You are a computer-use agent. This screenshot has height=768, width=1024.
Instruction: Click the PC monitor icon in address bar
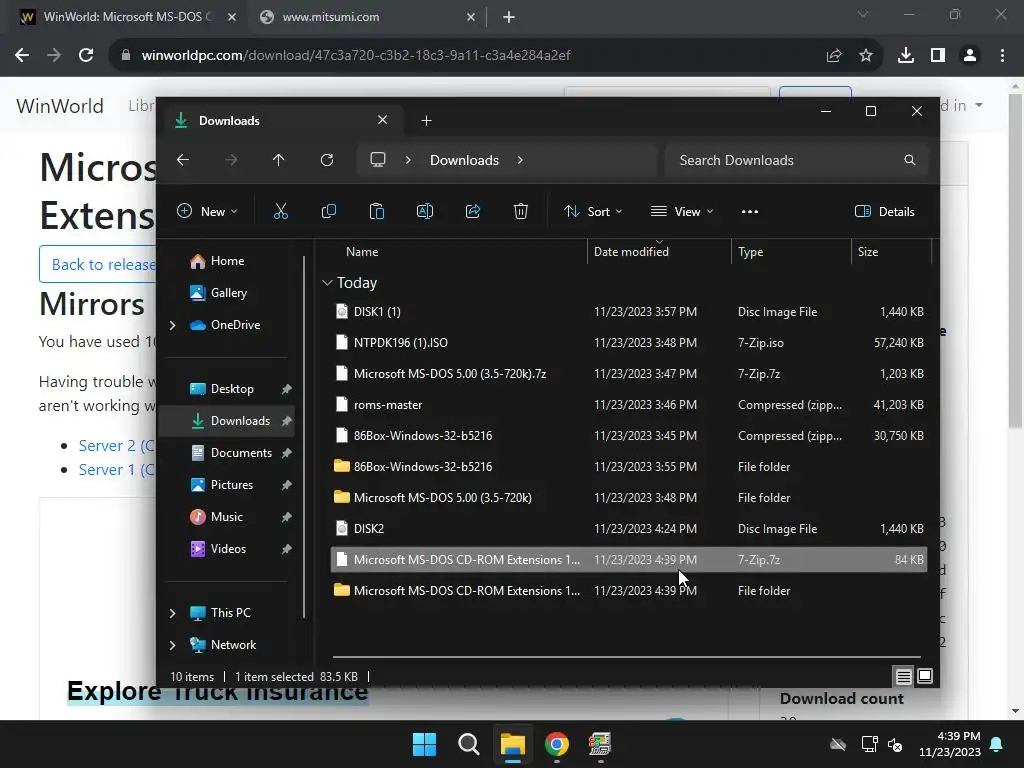[x=377, y=160]
